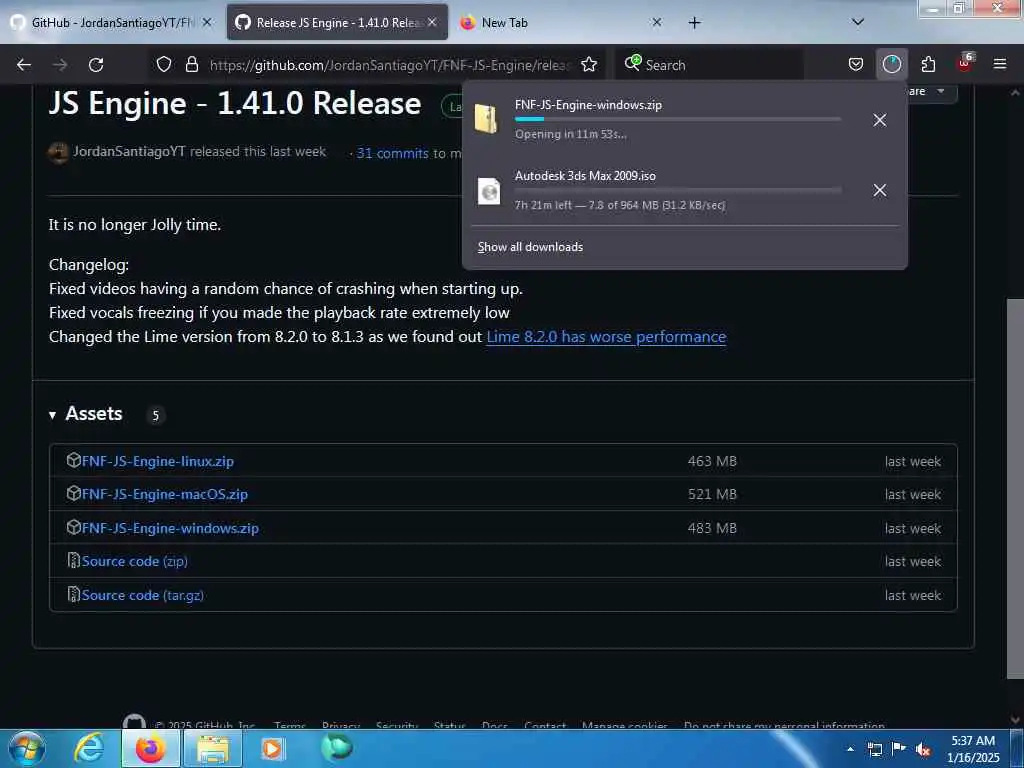Launch the media player taskbar icon
Viewport: 1024px width, 768px height.
click(272, 749)
